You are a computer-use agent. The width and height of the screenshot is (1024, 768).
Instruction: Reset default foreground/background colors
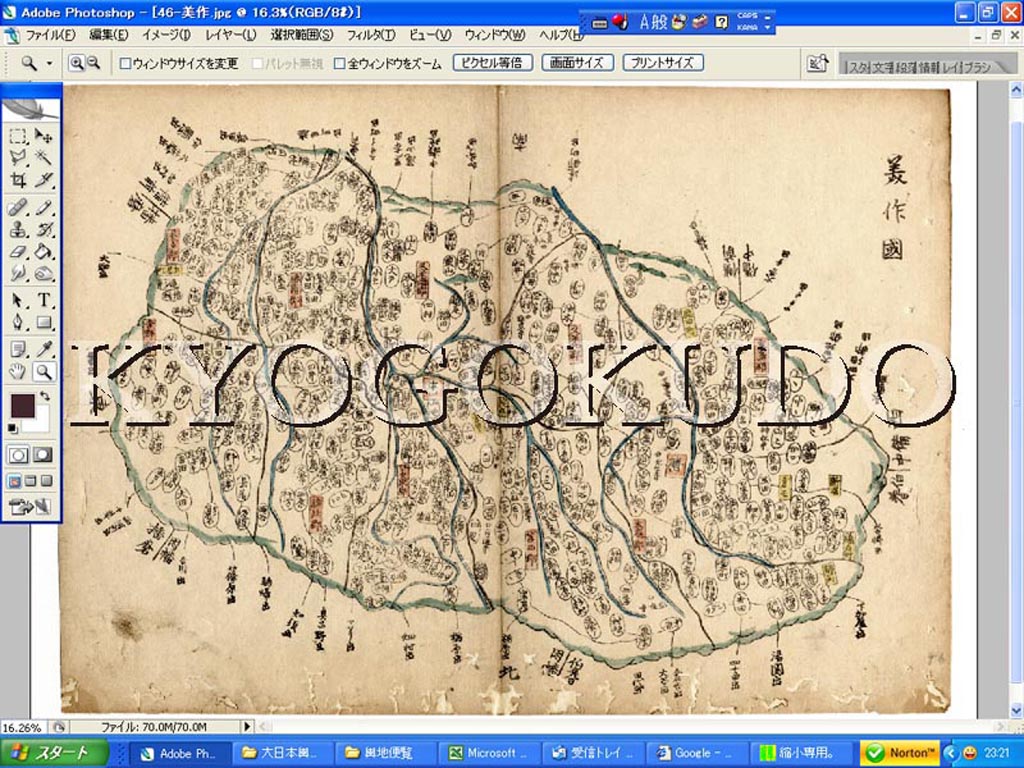pyautogui.click(x=12, y=428)
